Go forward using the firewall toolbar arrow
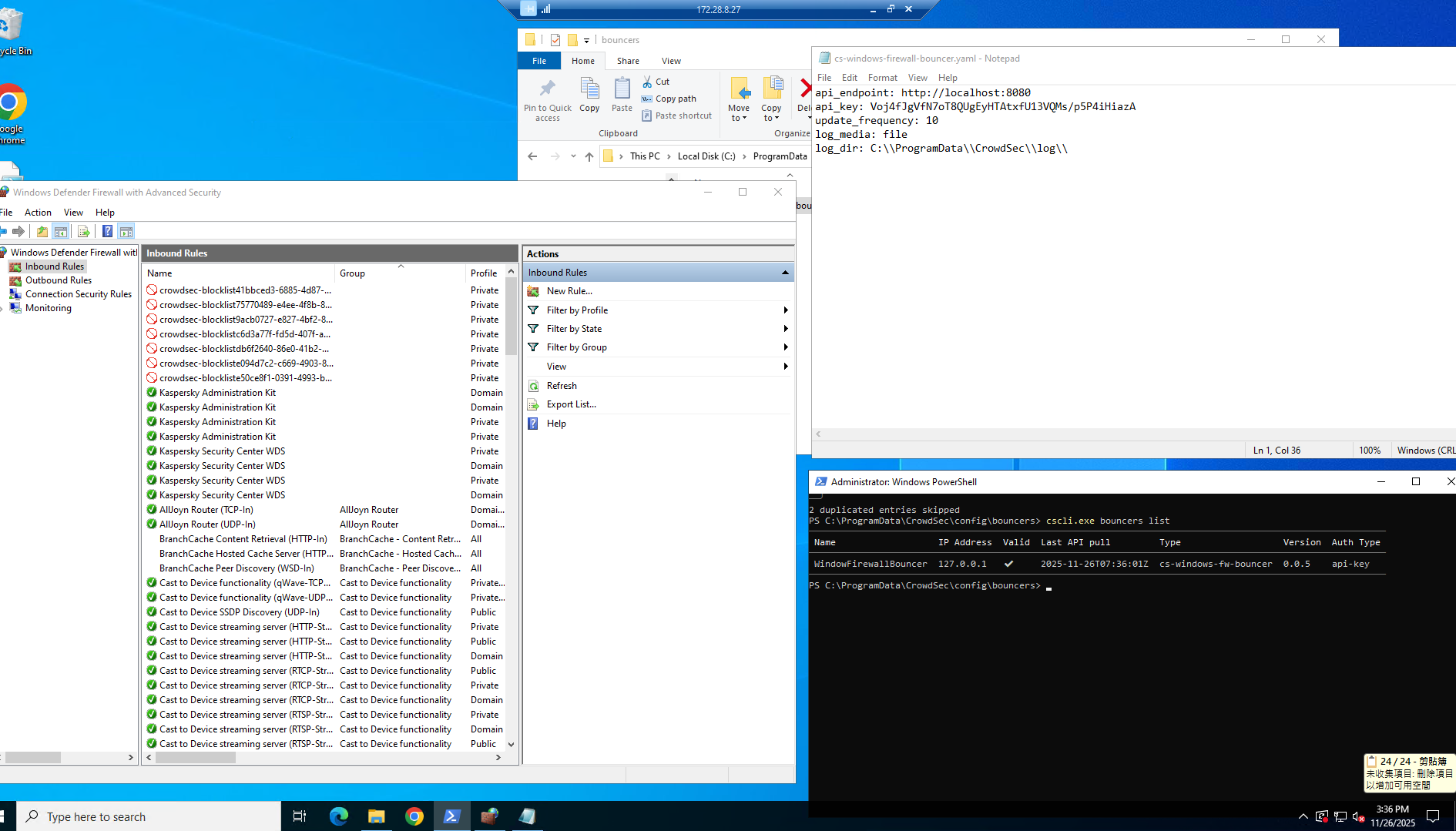 tap(18, 231)
